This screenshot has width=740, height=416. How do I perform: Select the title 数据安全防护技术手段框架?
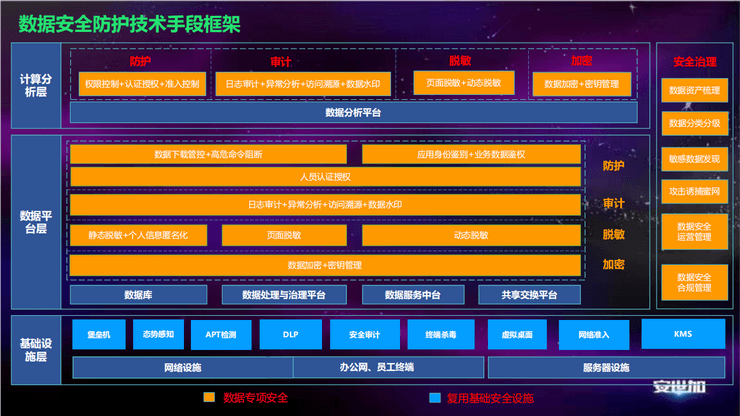click(x=130, y=25)
